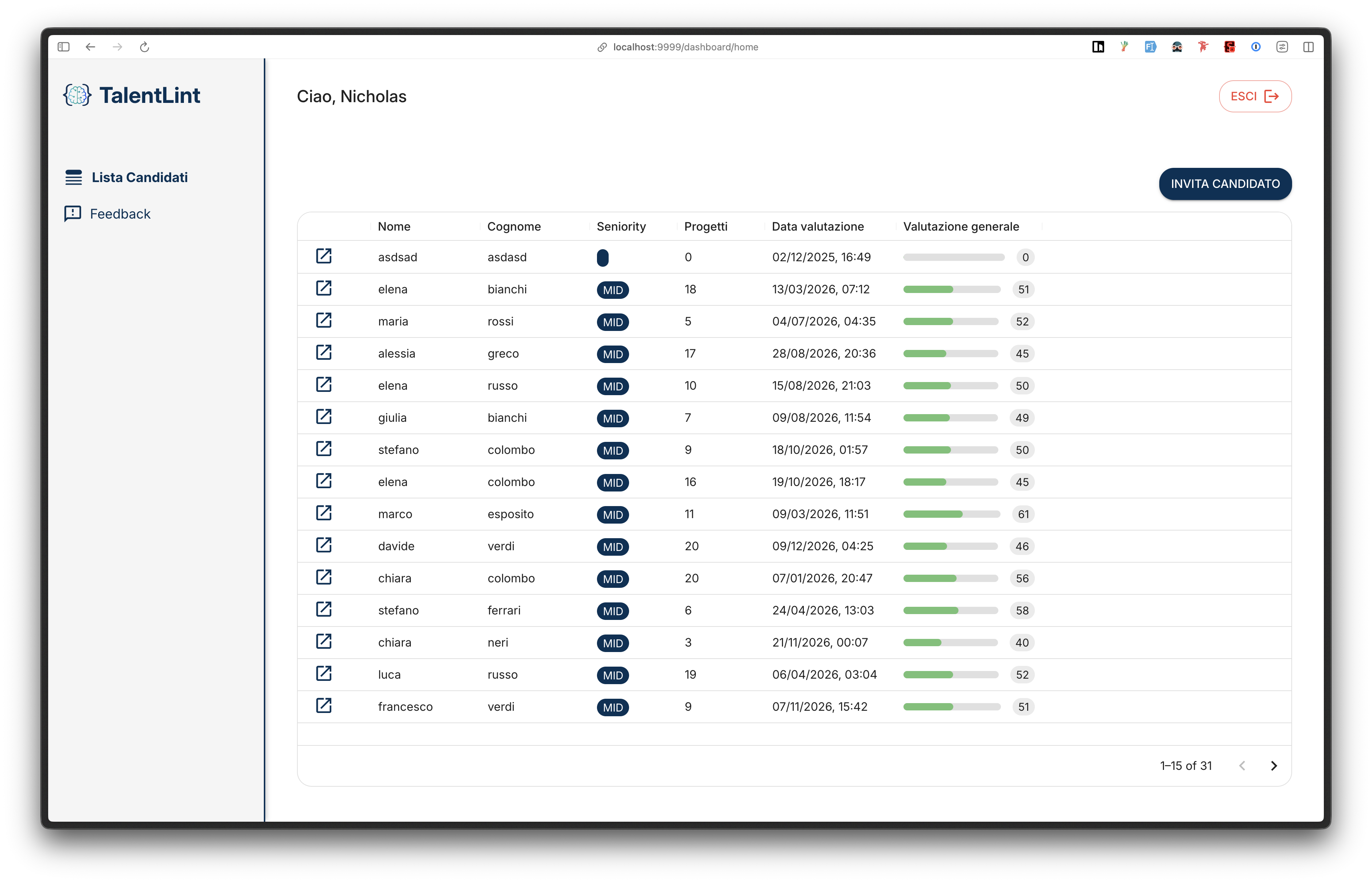1372x883 pixels.
Task: Open the extension settings sliders icon
Action: [1283, 47]
